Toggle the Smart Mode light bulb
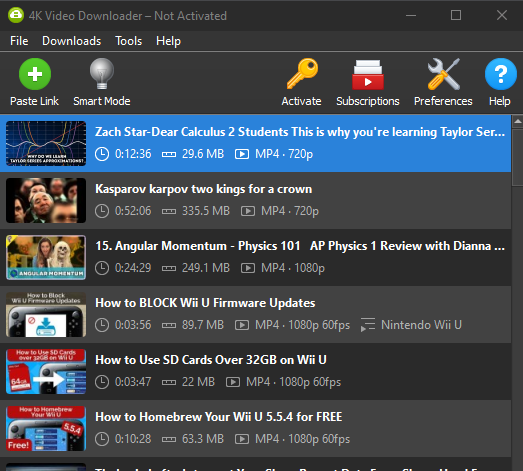Image resolution: width=523 pixels, height=471 pixels. coord(102,74)
